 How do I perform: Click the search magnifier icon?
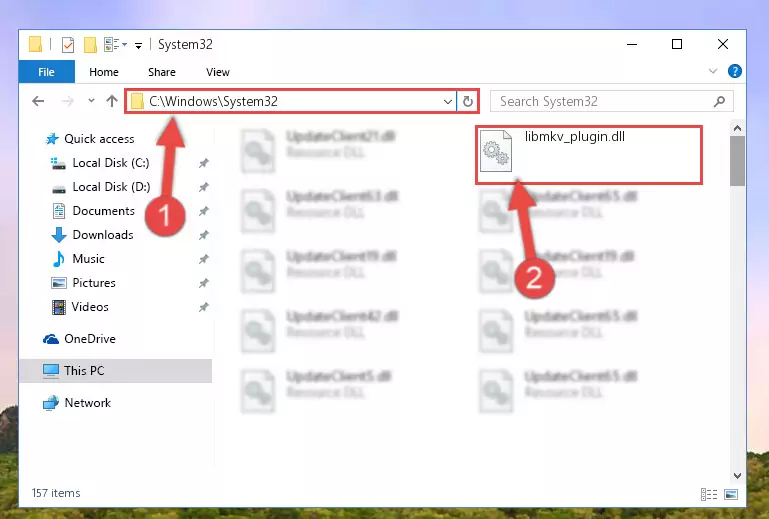click(x=719, y=102)
